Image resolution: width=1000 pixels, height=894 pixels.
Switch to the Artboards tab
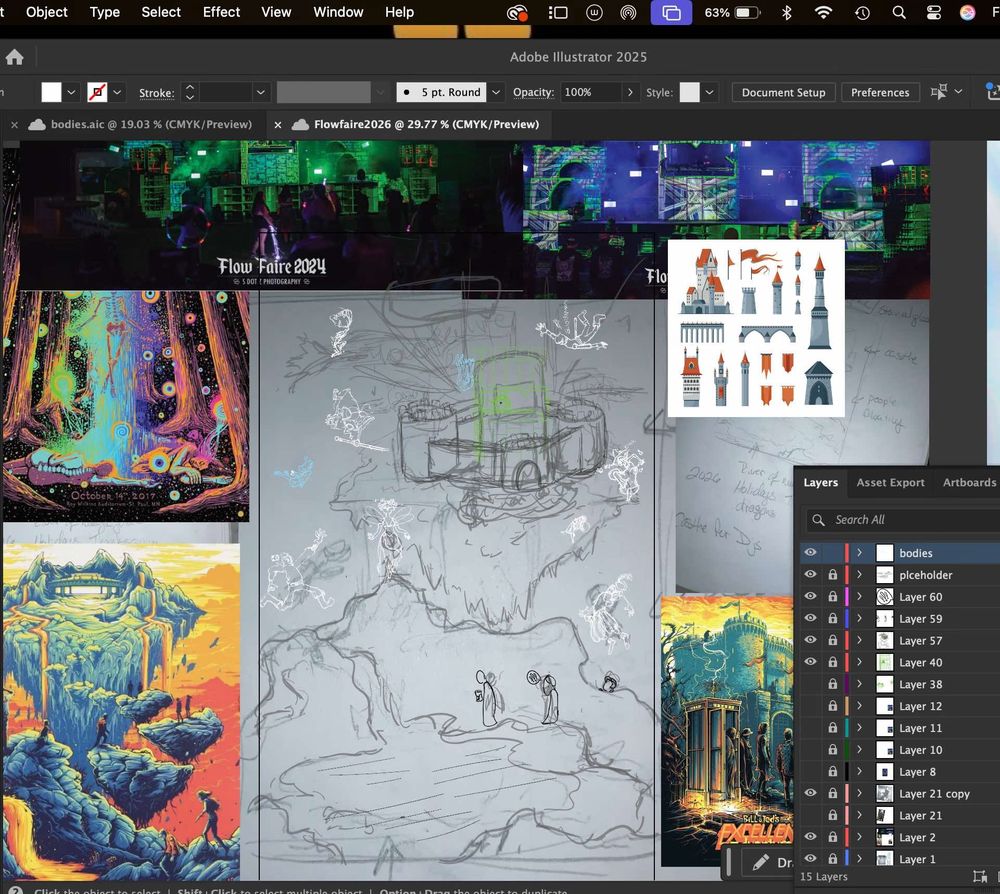pyautogui.click(x=969, y=483)
